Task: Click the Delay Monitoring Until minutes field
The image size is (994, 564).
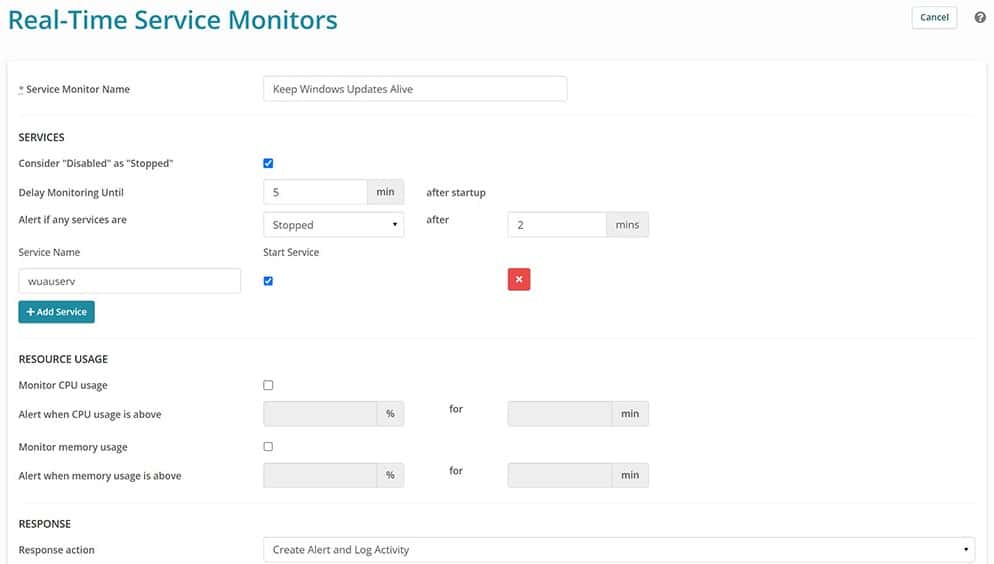Action: pos(315,192)
